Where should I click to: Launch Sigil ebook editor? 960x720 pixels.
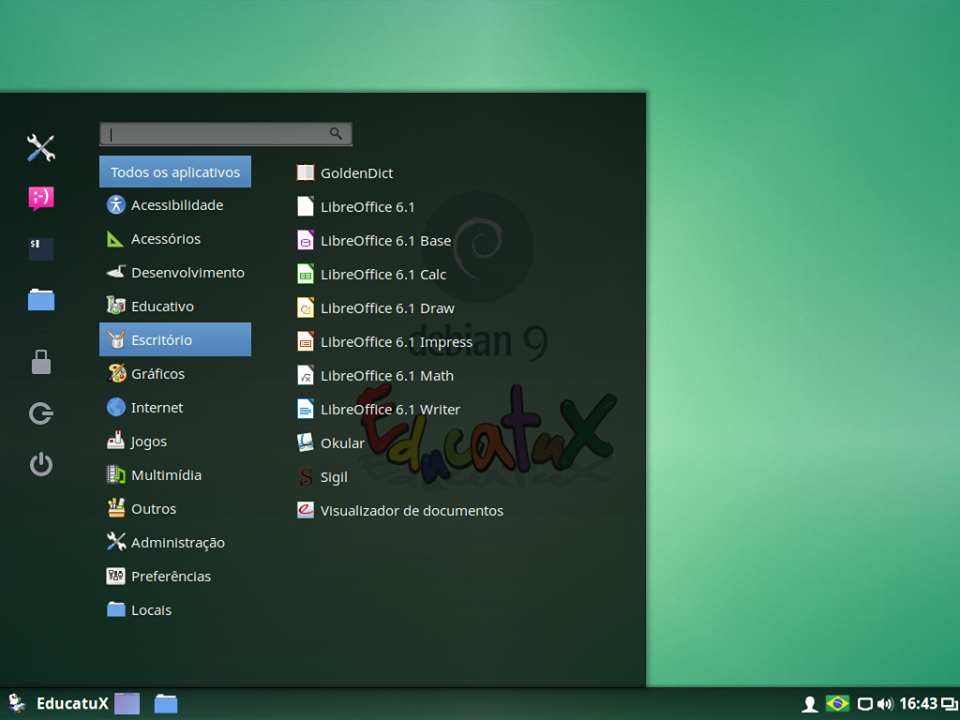click(322, 477)
